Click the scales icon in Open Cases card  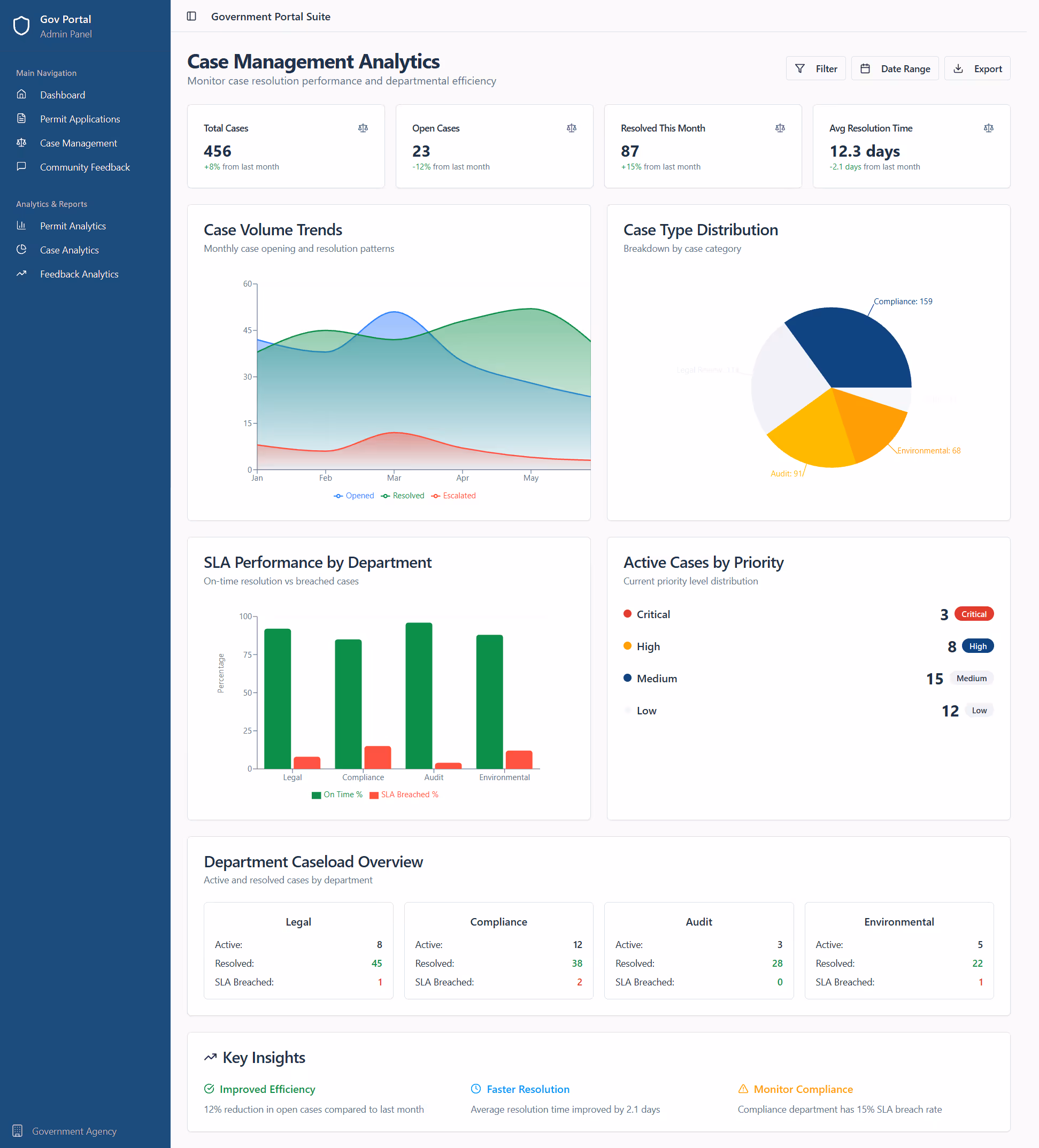[571, 128]
